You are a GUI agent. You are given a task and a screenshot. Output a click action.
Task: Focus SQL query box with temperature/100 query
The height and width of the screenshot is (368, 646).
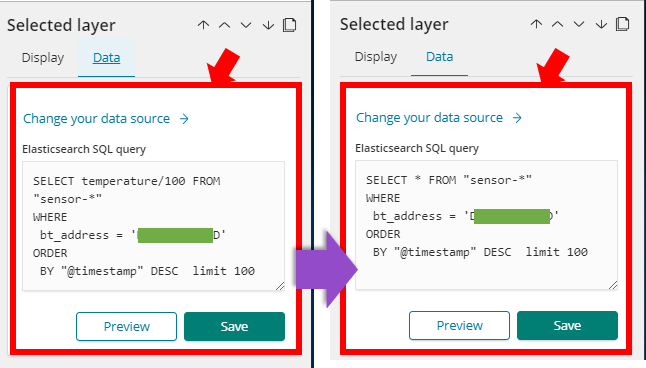click(x=153, y=226)
